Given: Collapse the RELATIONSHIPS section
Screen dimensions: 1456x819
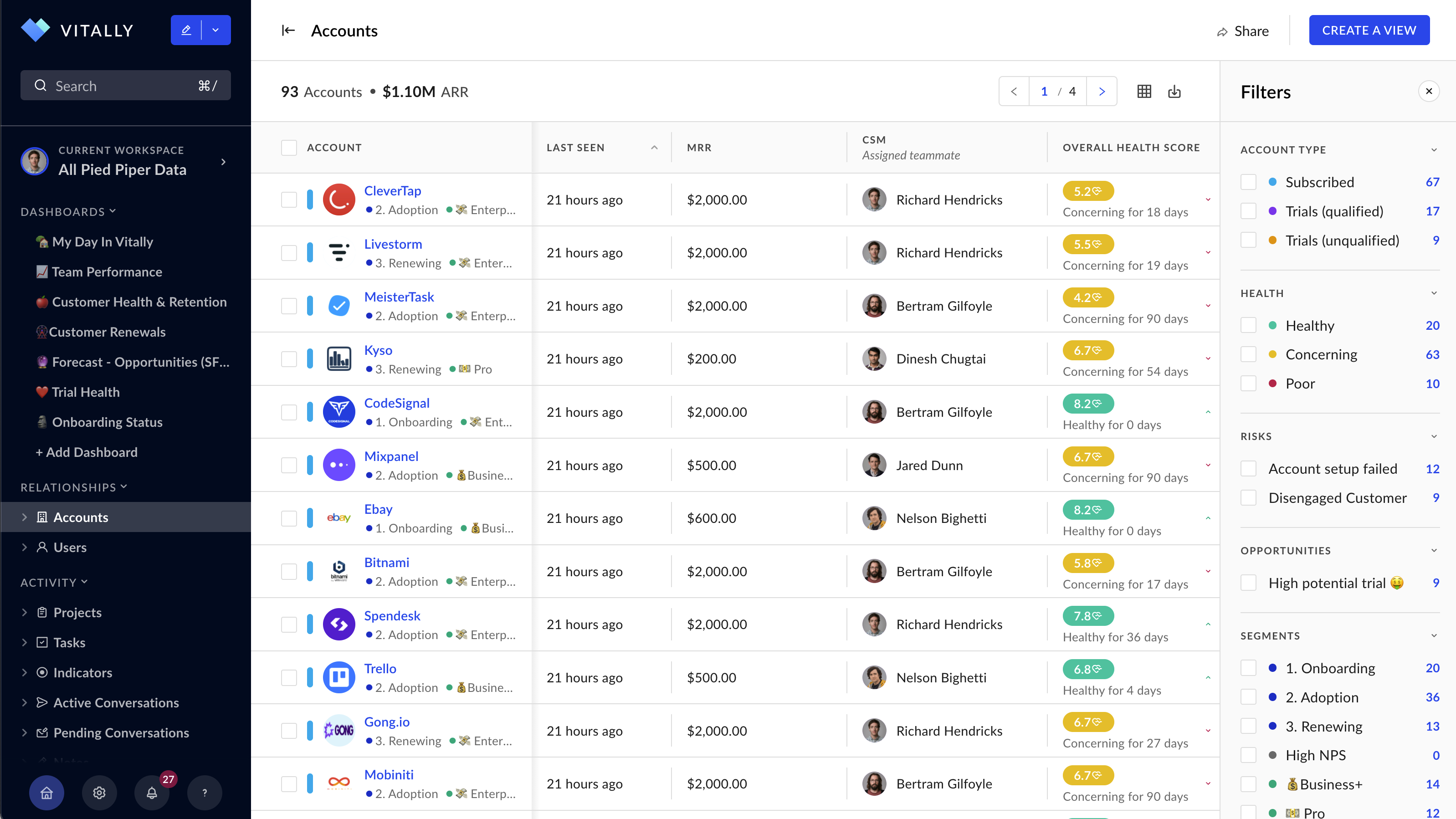Looking at the screenshot, I should [x=74, y=487].
